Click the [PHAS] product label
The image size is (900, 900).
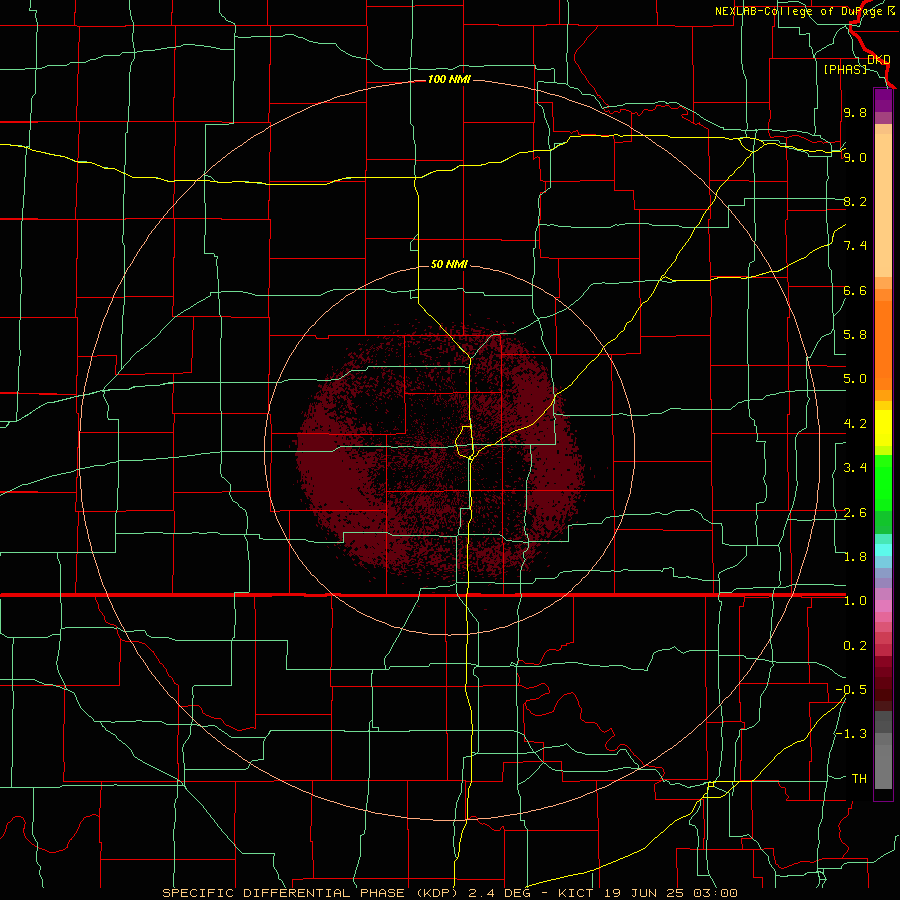click(x=845, y=69)
